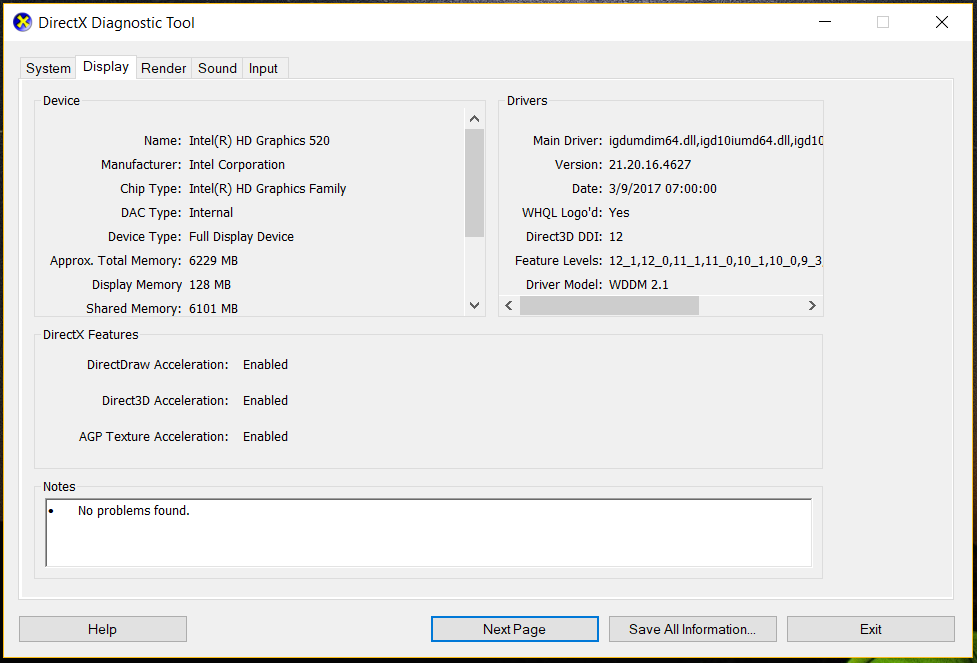This screenshot has height=663, width=977.
Task: Click manufacturer value 'Intel Corporation'
Action: (237, 165)
